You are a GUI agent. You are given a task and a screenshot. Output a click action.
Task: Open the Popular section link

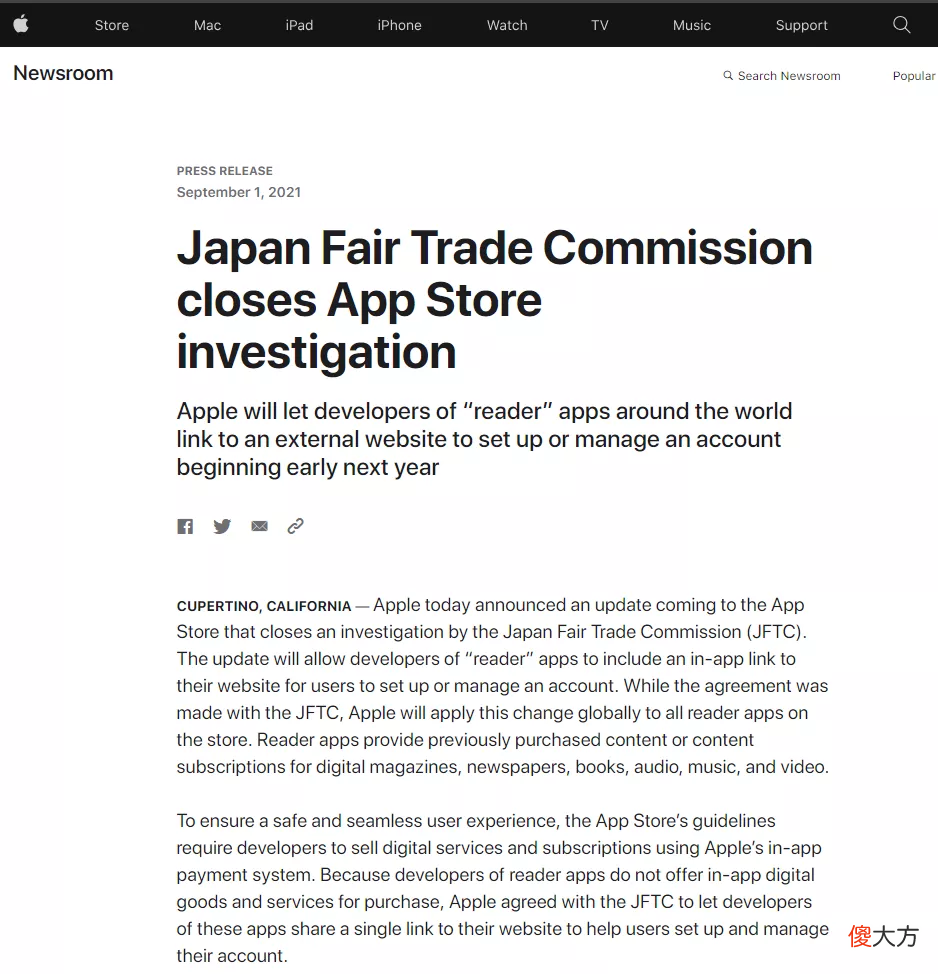click(914, 76)
